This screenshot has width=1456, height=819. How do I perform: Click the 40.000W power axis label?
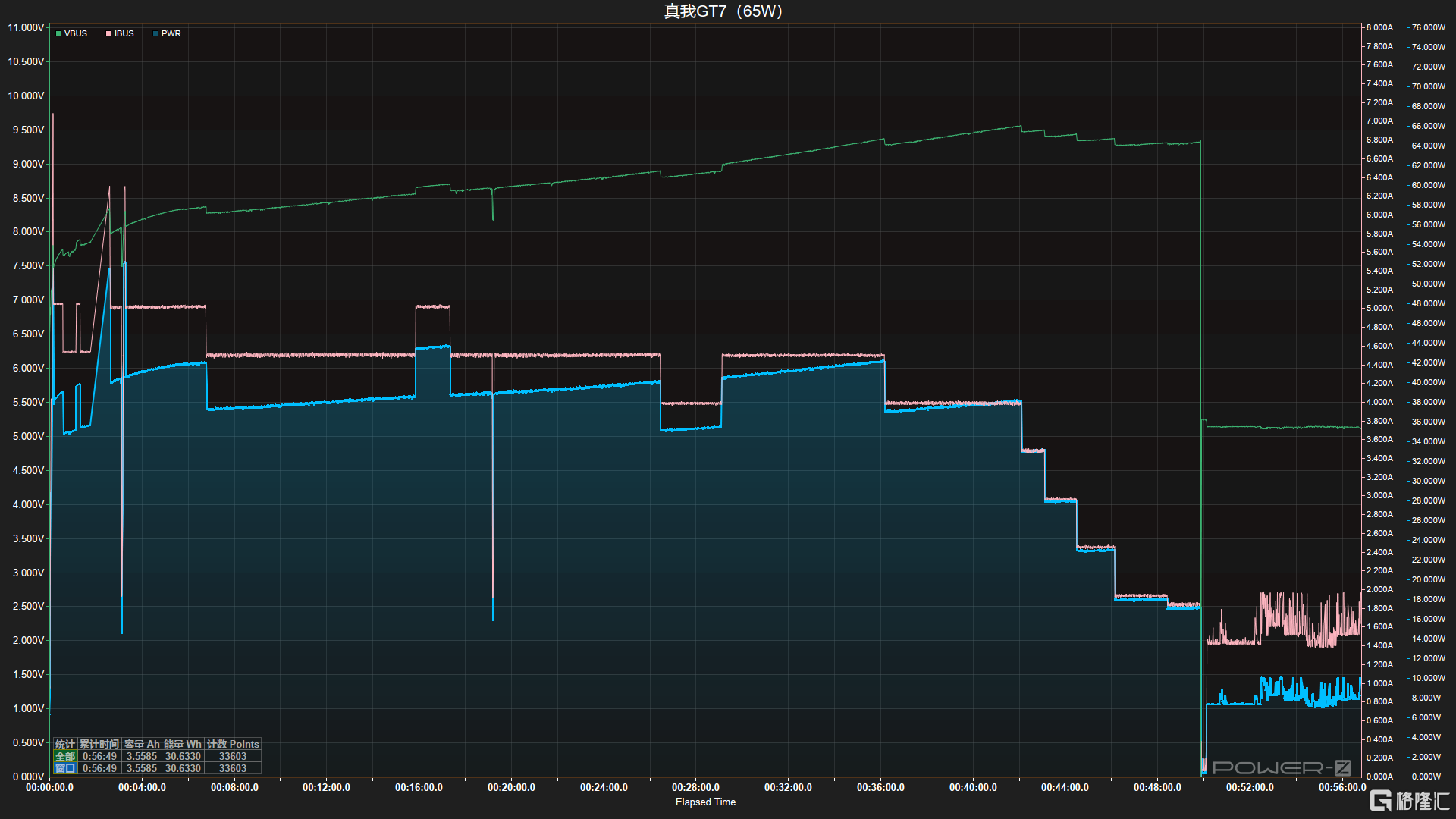1429,382
